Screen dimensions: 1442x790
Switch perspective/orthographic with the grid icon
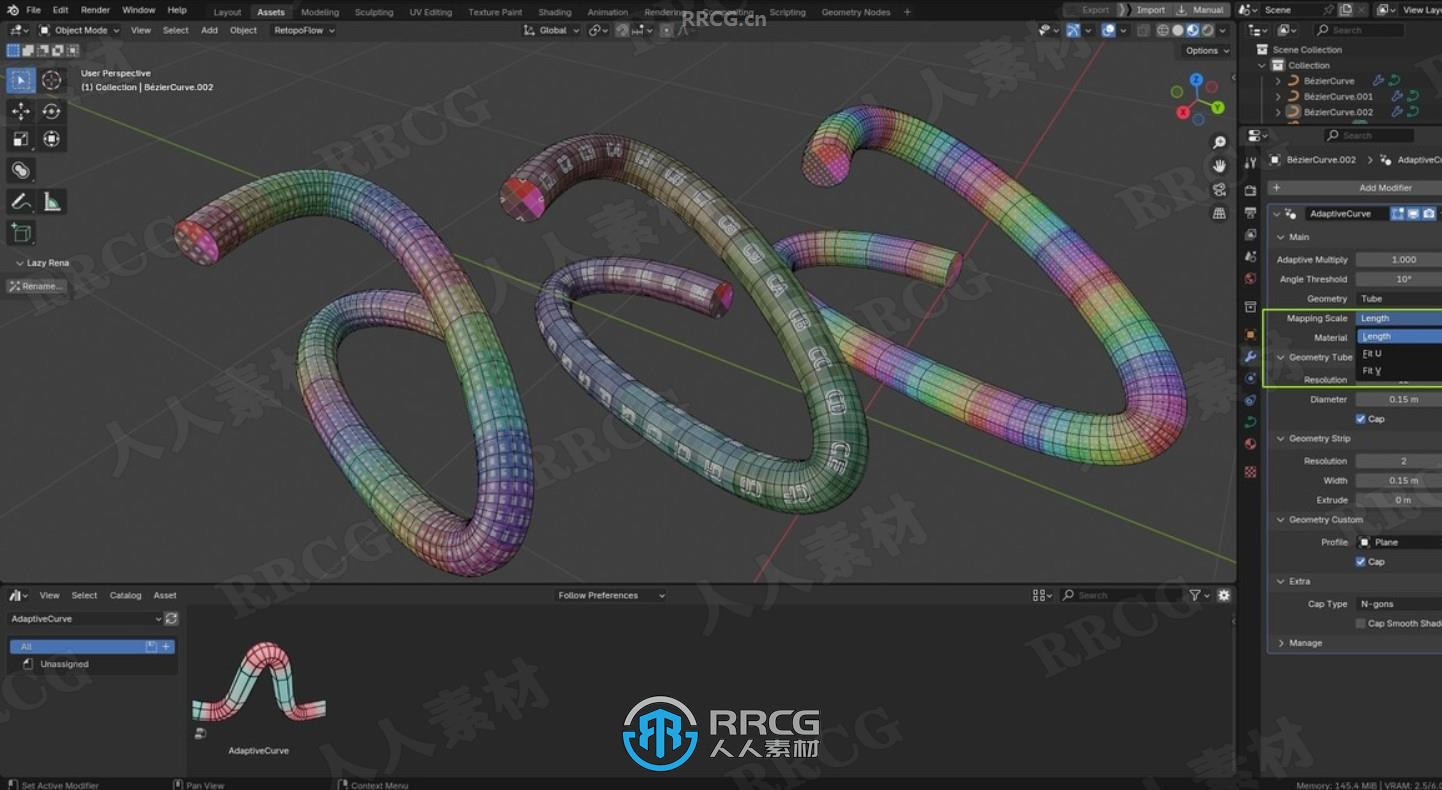(1219, 213)
